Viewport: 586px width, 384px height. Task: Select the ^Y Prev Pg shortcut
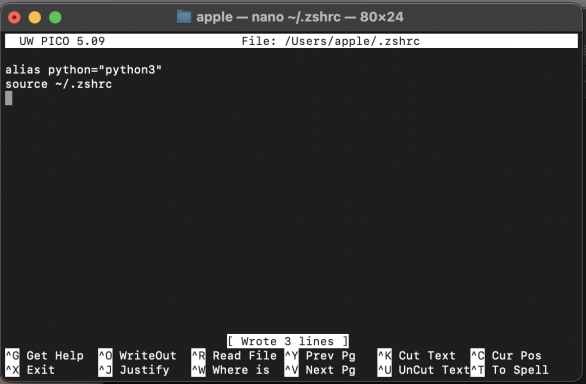[320, 355]
